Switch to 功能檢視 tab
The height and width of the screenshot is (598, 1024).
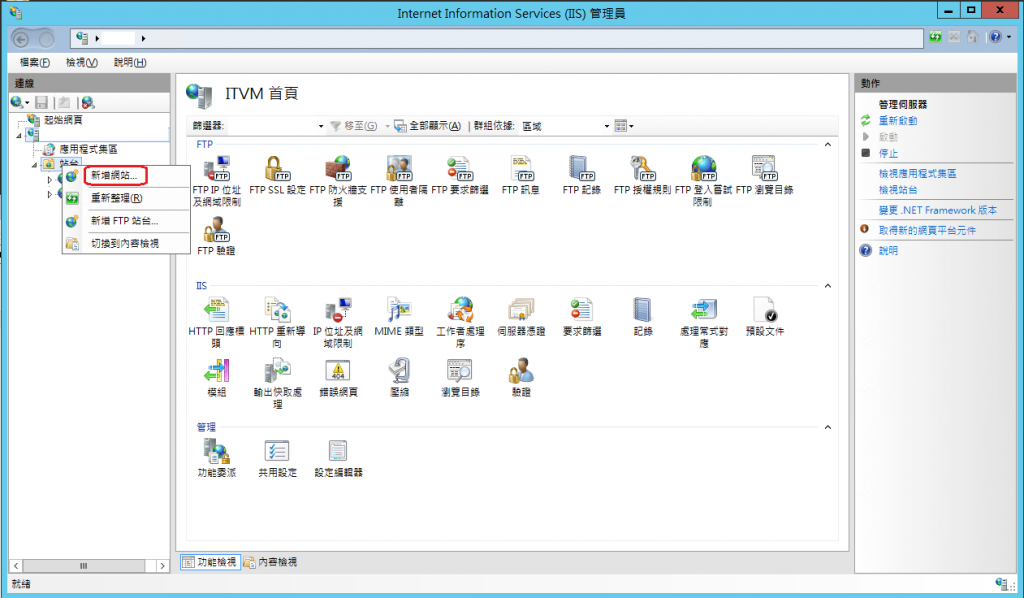click(210, 561)
